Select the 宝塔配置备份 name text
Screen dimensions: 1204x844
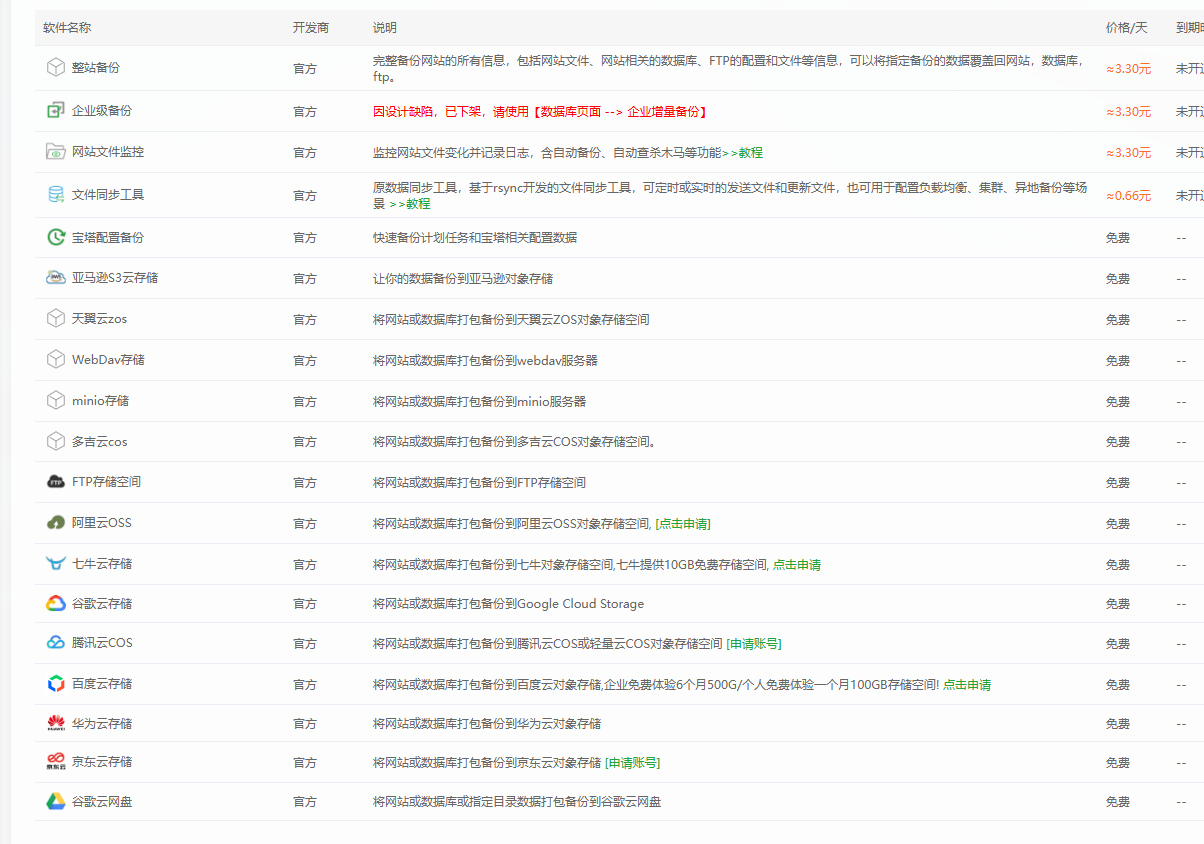pos(108,238)
